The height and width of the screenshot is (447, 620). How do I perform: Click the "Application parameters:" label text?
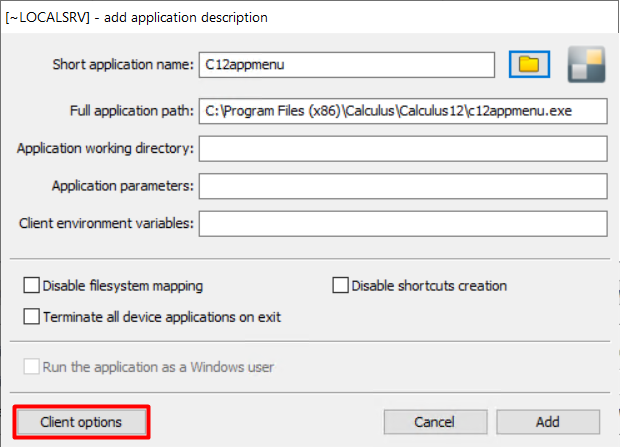click(122, 186)
